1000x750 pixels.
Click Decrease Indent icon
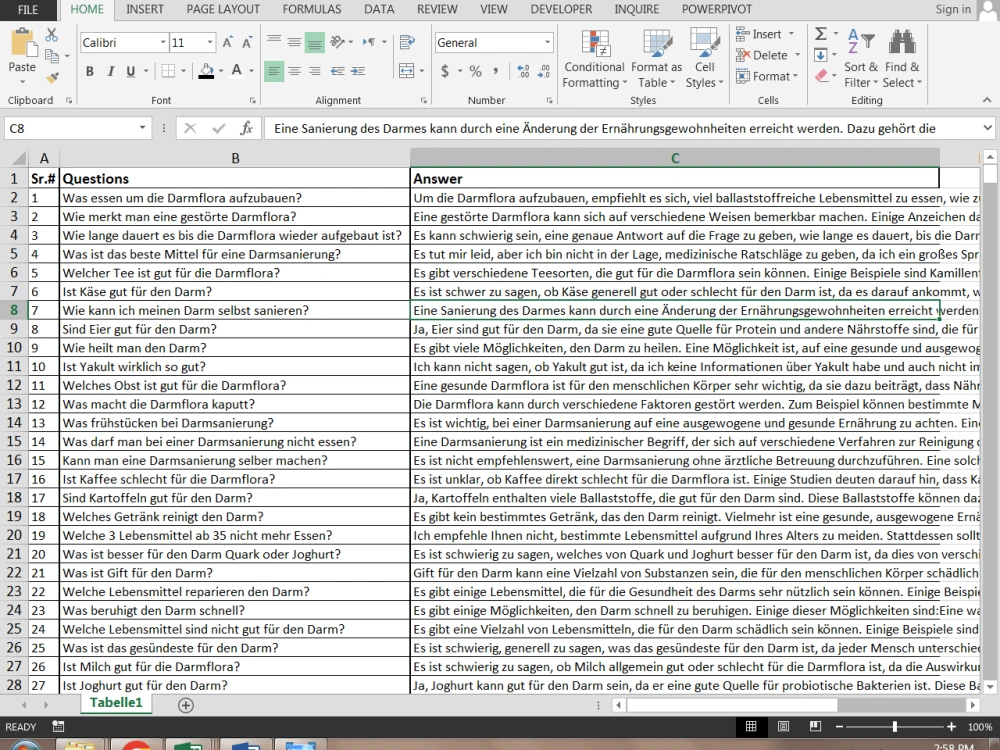coord(338,71)
